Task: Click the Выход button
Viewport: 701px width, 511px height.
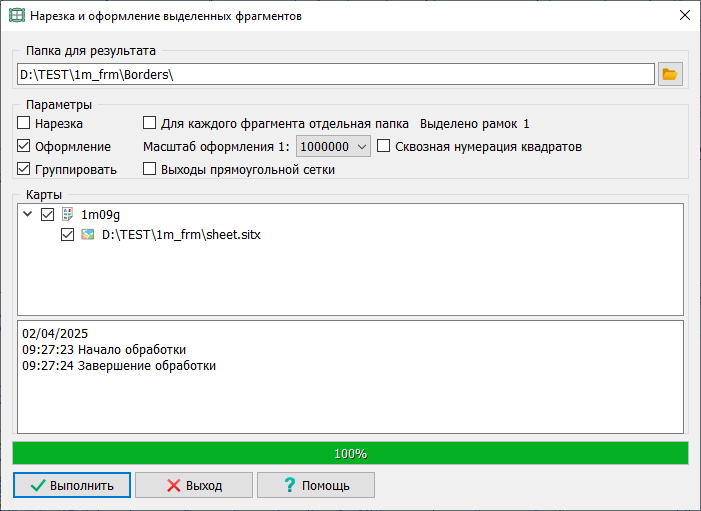Action: tap(194, 485)
